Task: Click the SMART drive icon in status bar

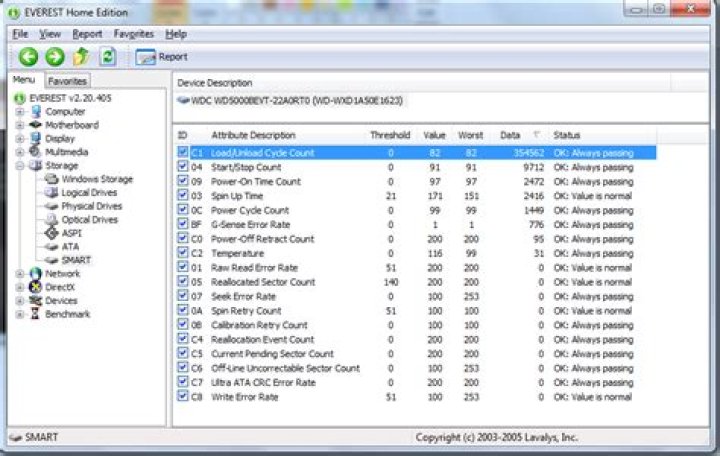Action: (x=16, y=437)
